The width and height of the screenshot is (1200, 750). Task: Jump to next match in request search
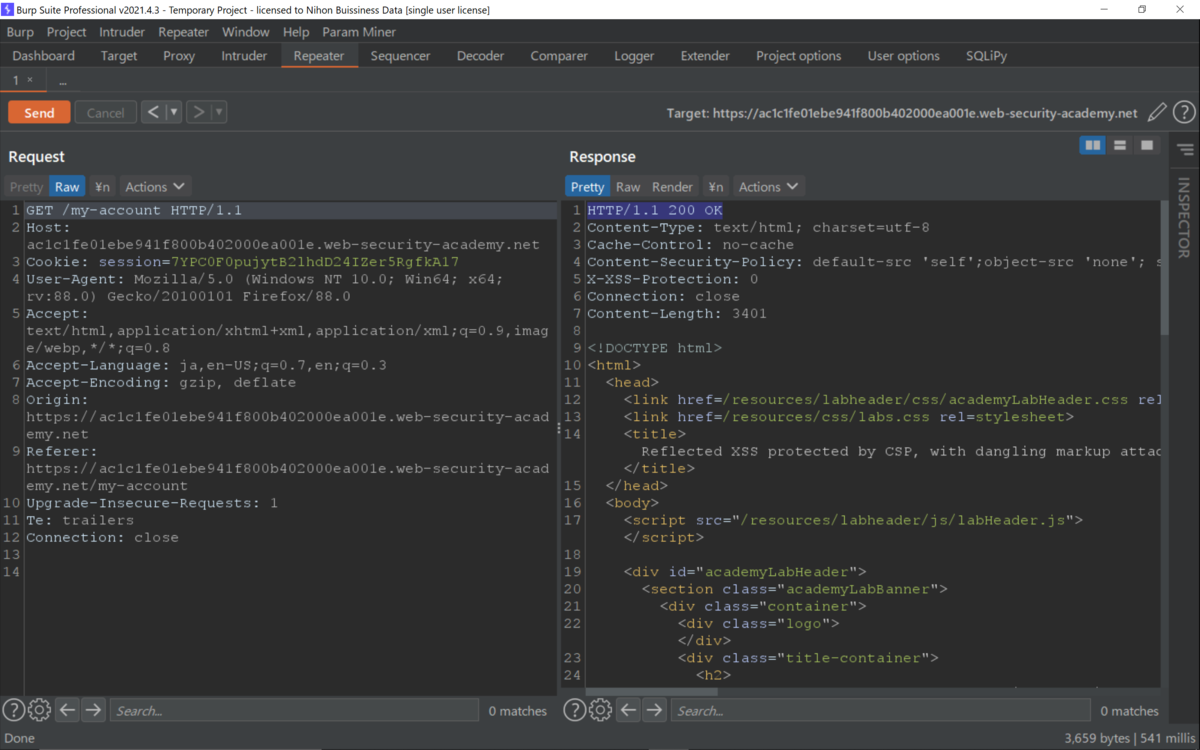coord(93,710)
